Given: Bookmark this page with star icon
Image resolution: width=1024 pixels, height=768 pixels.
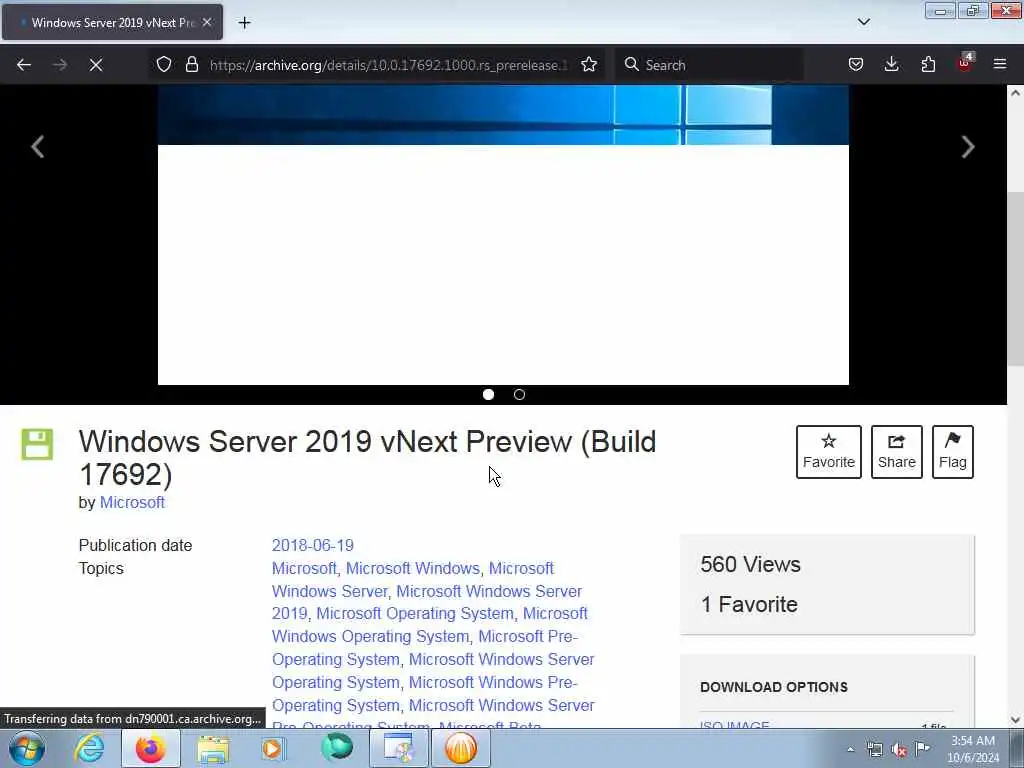Looking at the screenshot, I should point(589,65).
